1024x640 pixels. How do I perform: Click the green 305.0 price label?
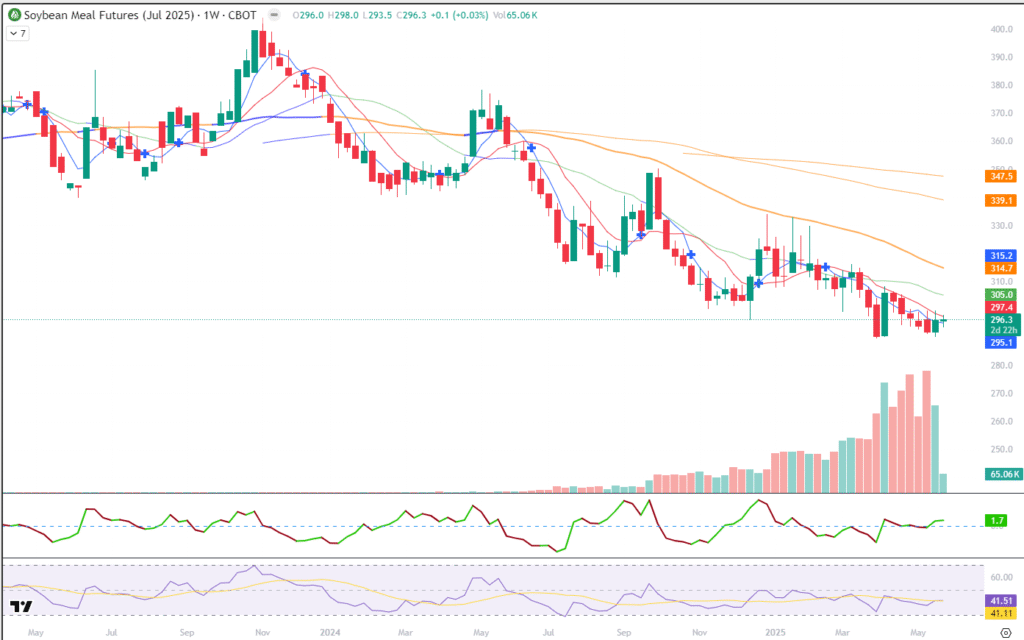pyautogui.click(x=1000, y=295)
